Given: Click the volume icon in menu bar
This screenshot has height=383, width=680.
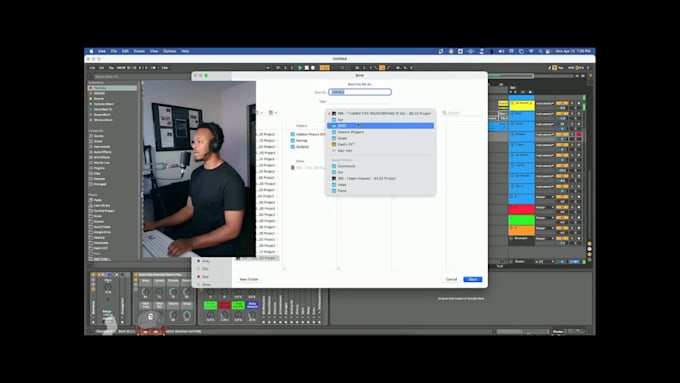Looking at the screenshot, I should [x=501, y=51].
